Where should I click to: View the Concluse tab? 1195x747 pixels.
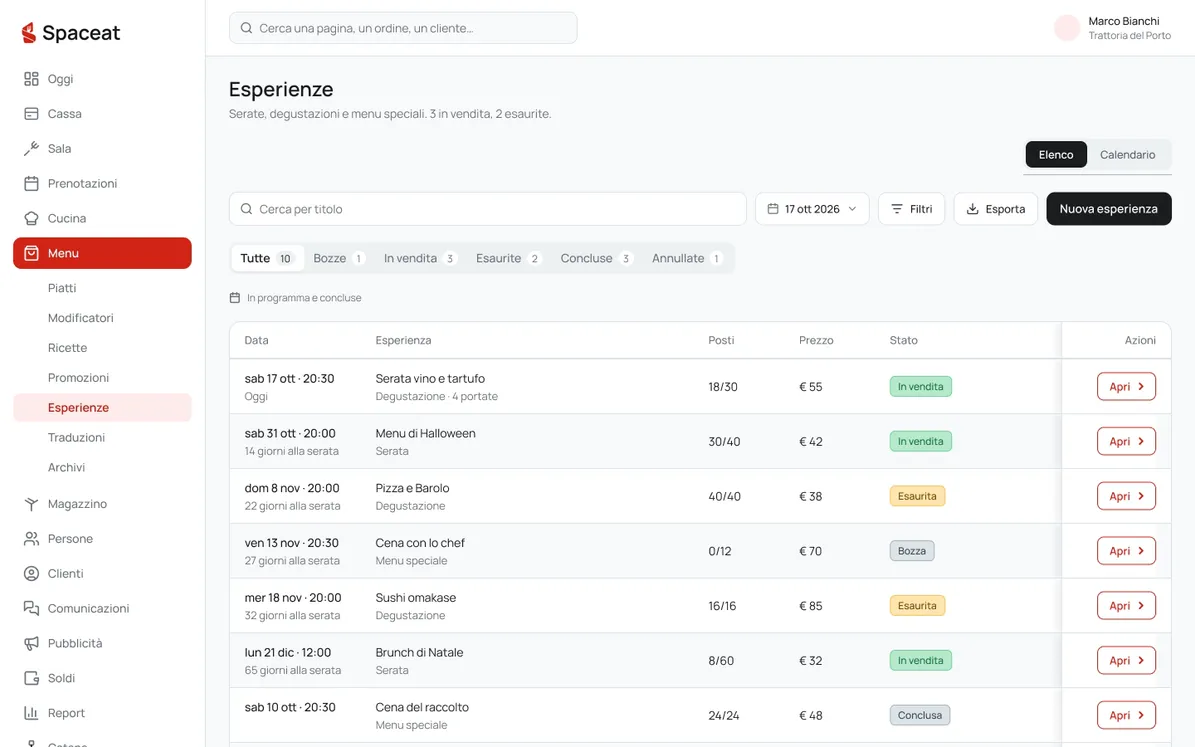pos(596,258)
